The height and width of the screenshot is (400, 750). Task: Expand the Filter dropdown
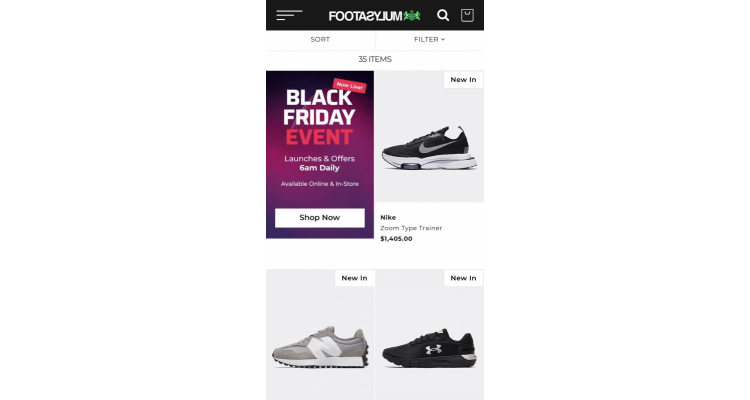click(x=430, y=40)
